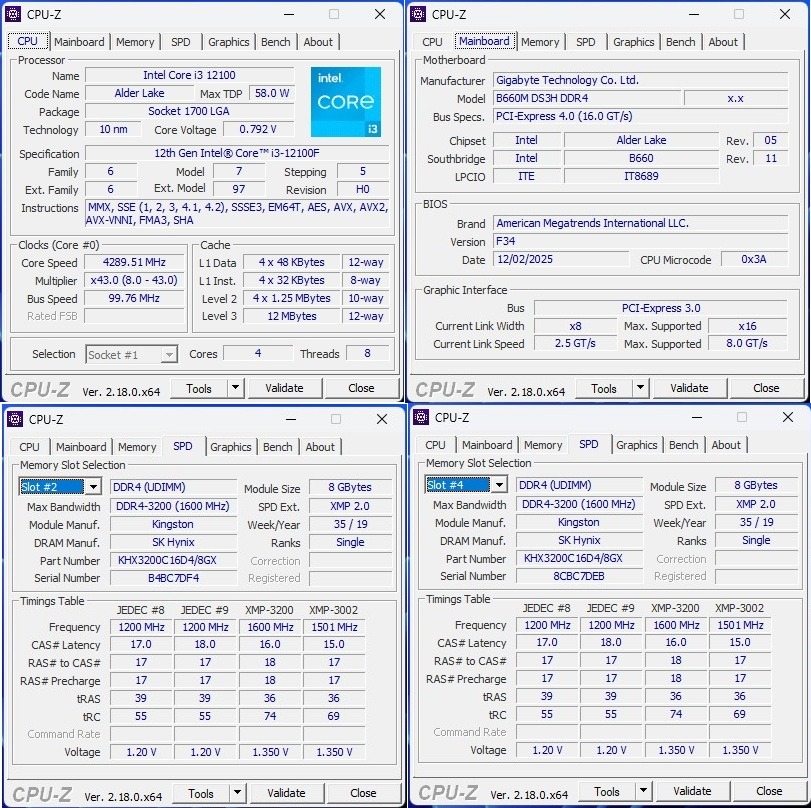Click Validate button in Slot #2 window
811x808 pixels.
[287, 793]
